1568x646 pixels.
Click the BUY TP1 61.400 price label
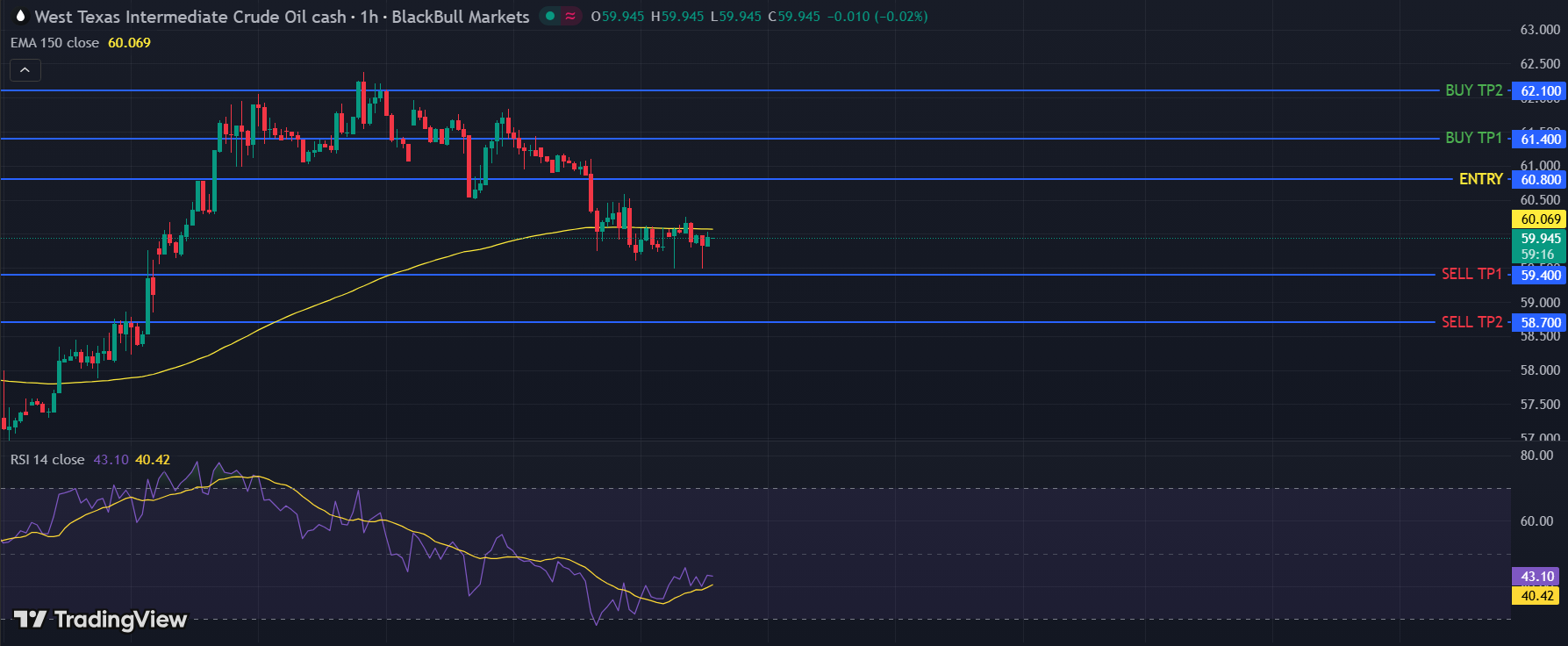1540,139
